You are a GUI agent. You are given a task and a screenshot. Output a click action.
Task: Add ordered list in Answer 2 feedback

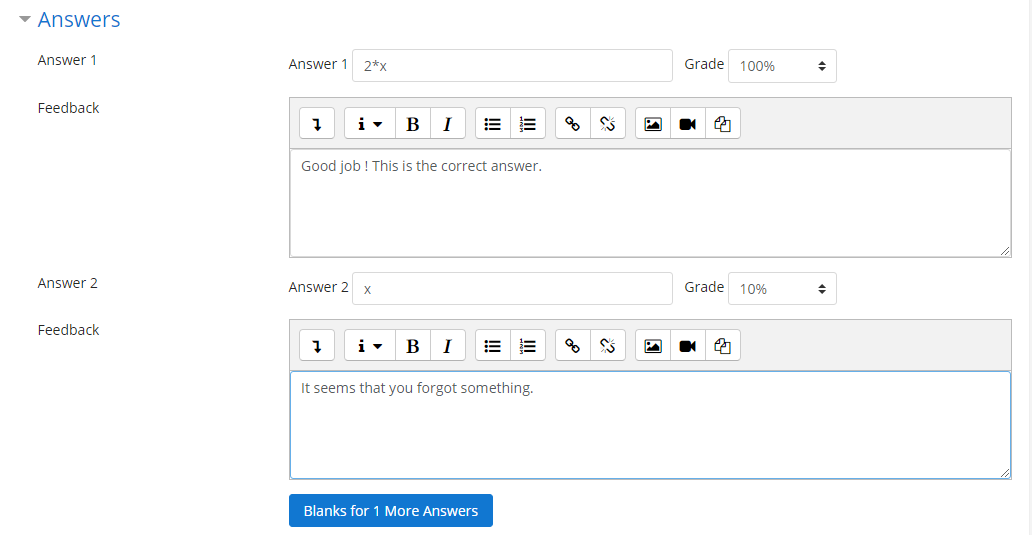click(528, 346)
